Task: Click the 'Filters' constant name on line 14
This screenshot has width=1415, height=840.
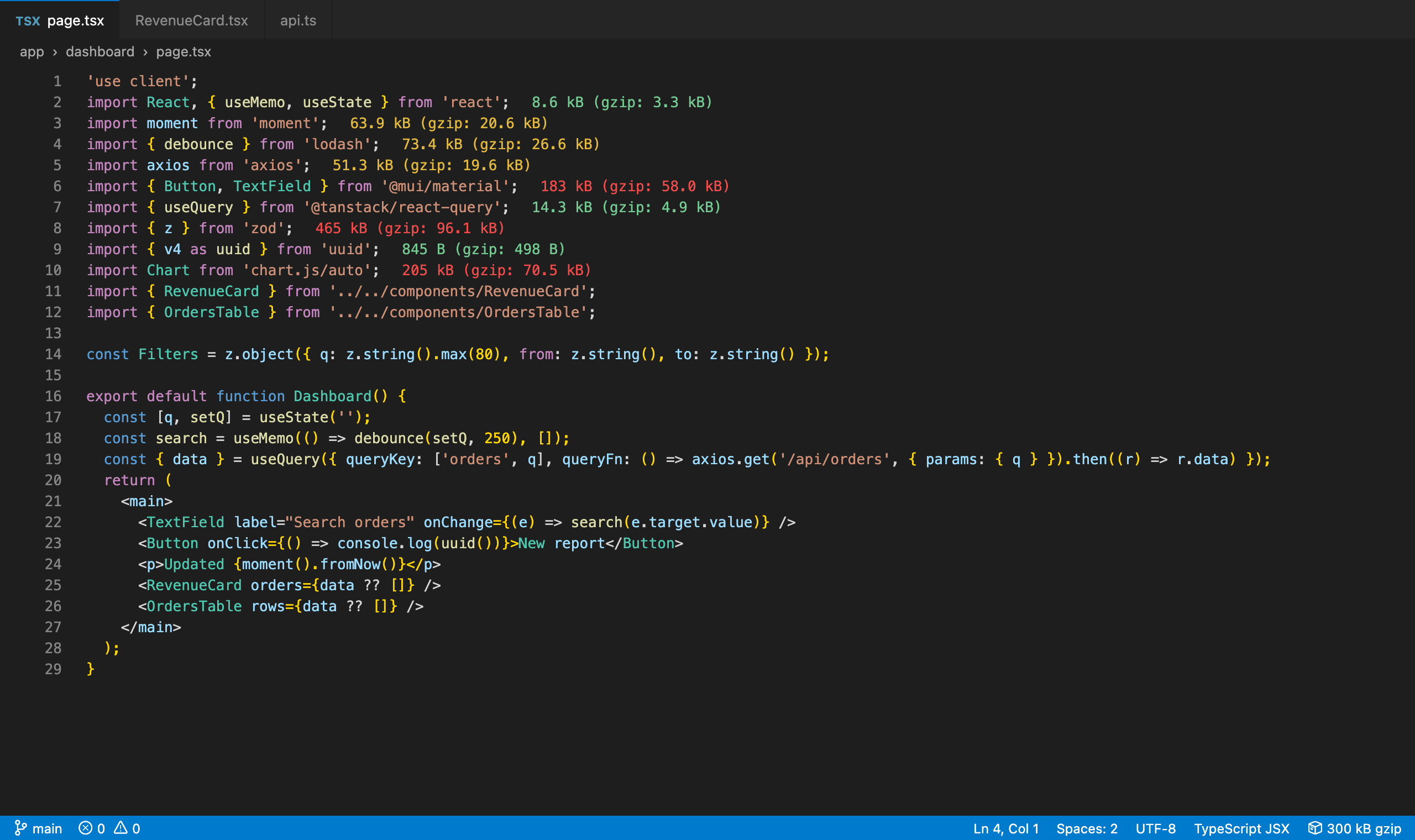Action: click(168, 354)
